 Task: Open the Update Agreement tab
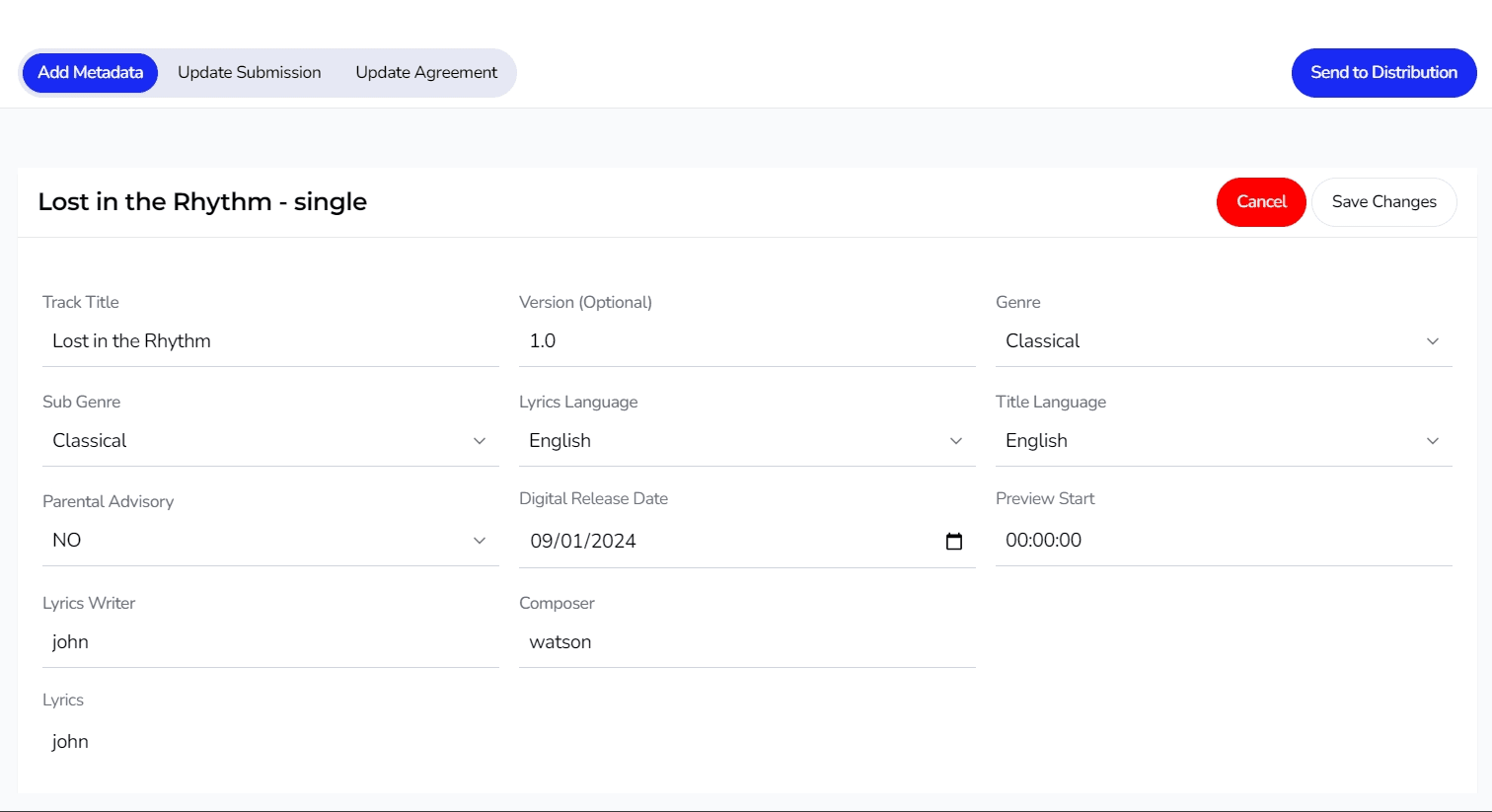[x=426, y=73]
